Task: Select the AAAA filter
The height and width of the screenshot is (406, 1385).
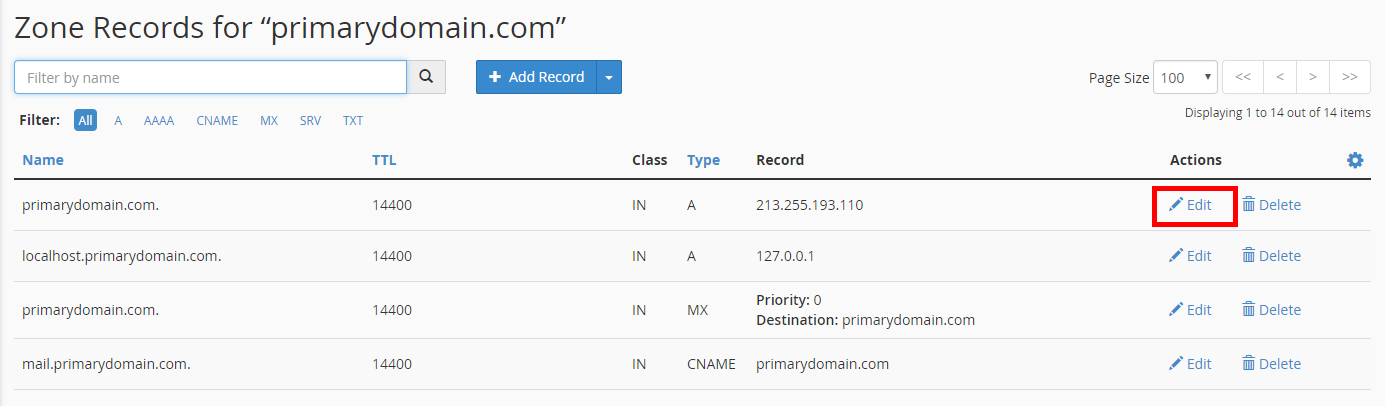Action: (x=159, y=121)
